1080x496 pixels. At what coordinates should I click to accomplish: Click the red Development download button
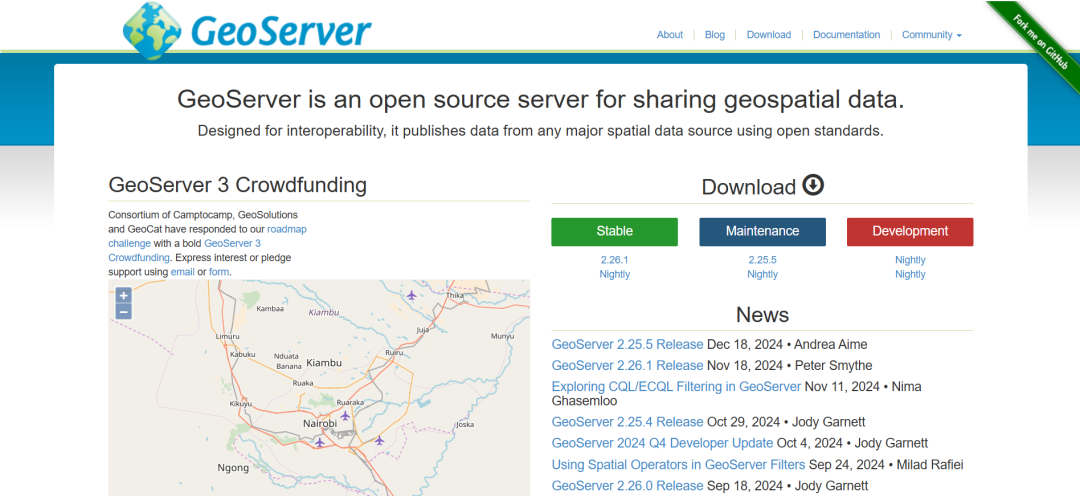point(910,231)
